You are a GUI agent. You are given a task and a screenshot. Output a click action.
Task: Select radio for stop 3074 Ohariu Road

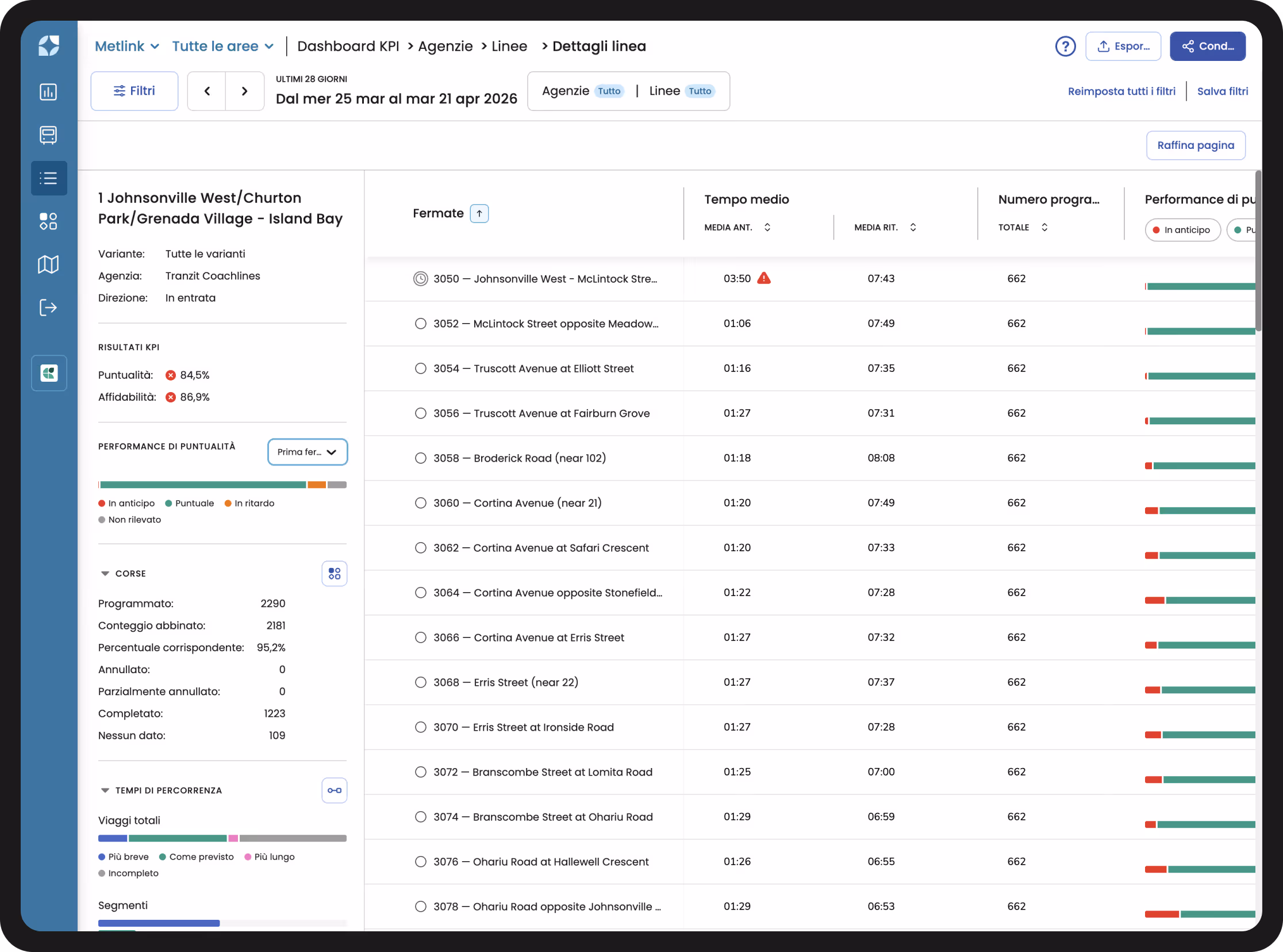coord(421,816)
